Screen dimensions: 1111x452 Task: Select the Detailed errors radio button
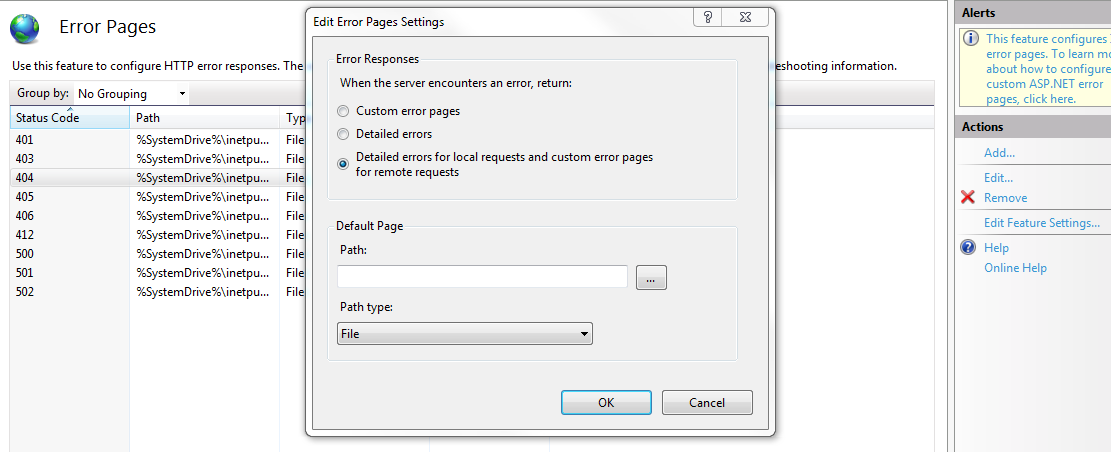[x=344, y=134]
